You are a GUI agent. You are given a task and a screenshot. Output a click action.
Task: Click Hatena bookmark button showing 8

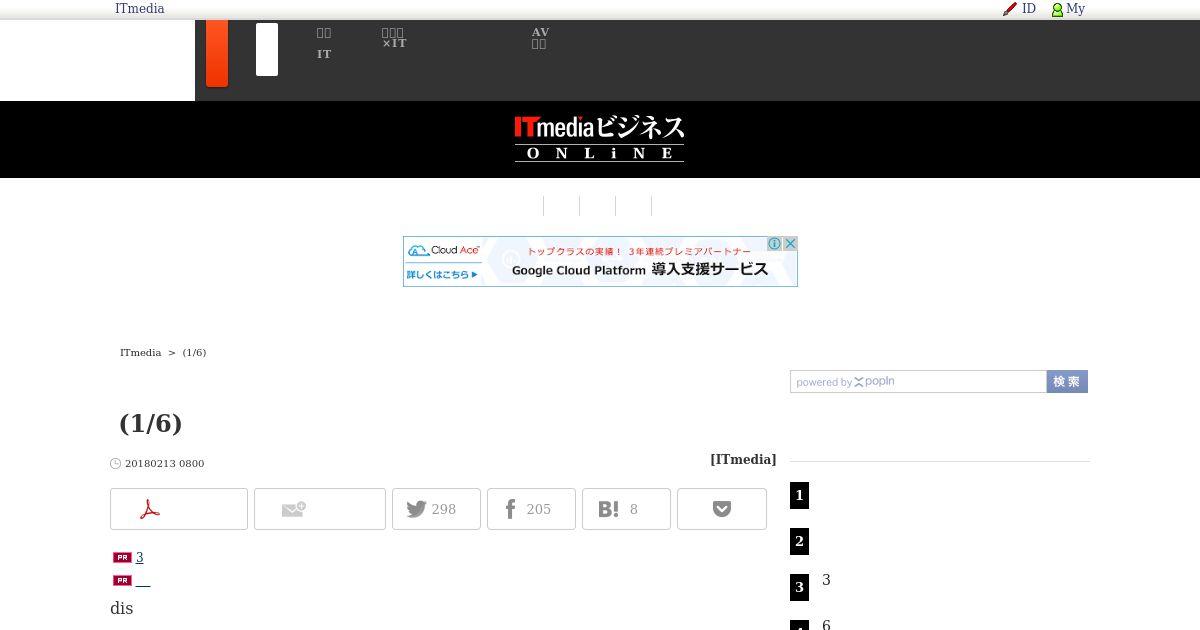click(626, 509)
